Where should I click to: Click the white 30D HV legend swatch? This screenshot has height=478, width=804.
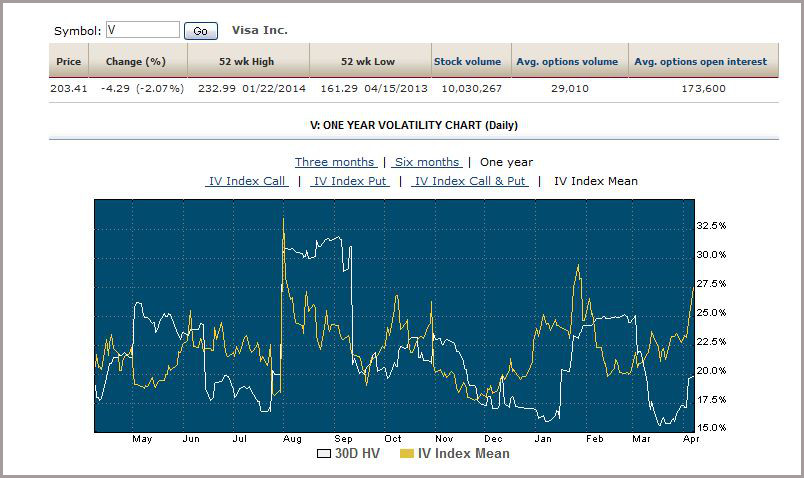tap(324, 453)
